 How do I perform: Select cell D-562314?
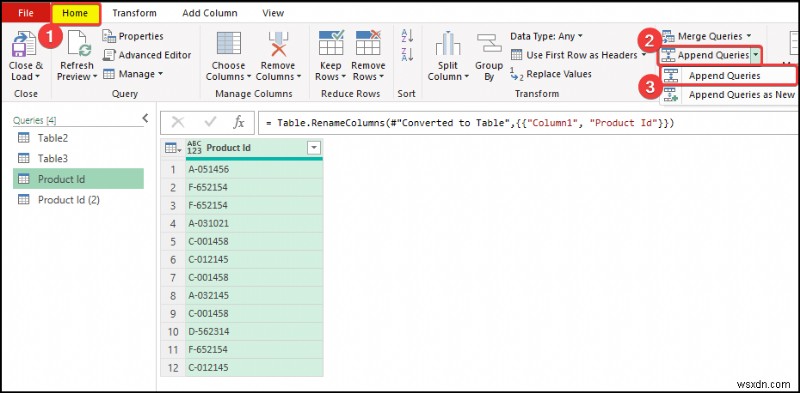pos(254,332)
